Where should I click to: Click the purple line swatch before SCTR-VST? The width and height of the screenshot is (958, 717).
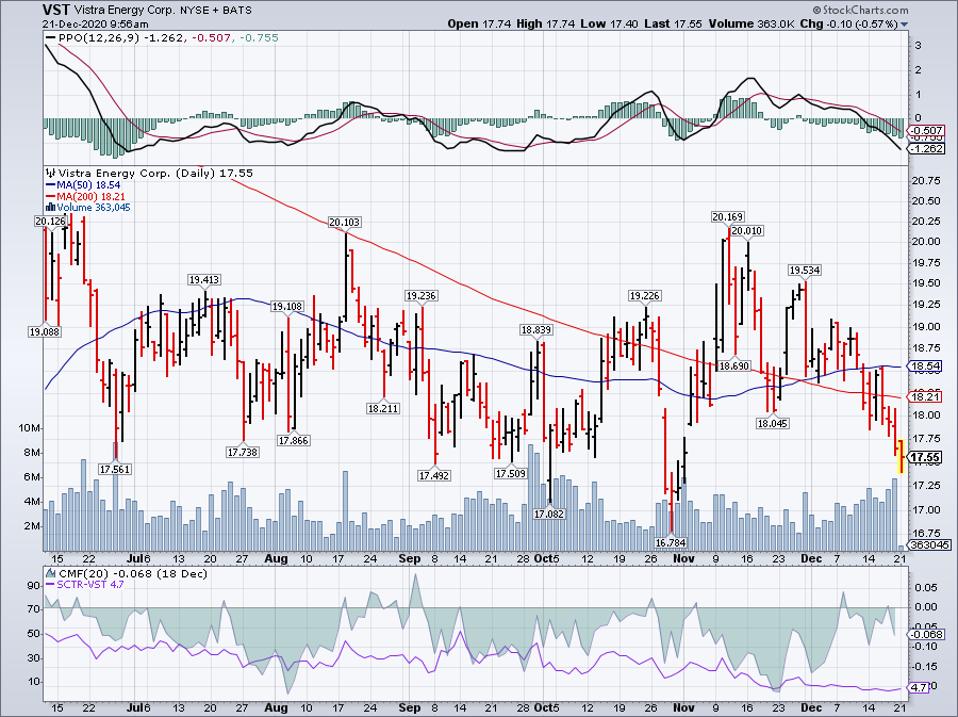pyautogui.click(x=51, y=585)
